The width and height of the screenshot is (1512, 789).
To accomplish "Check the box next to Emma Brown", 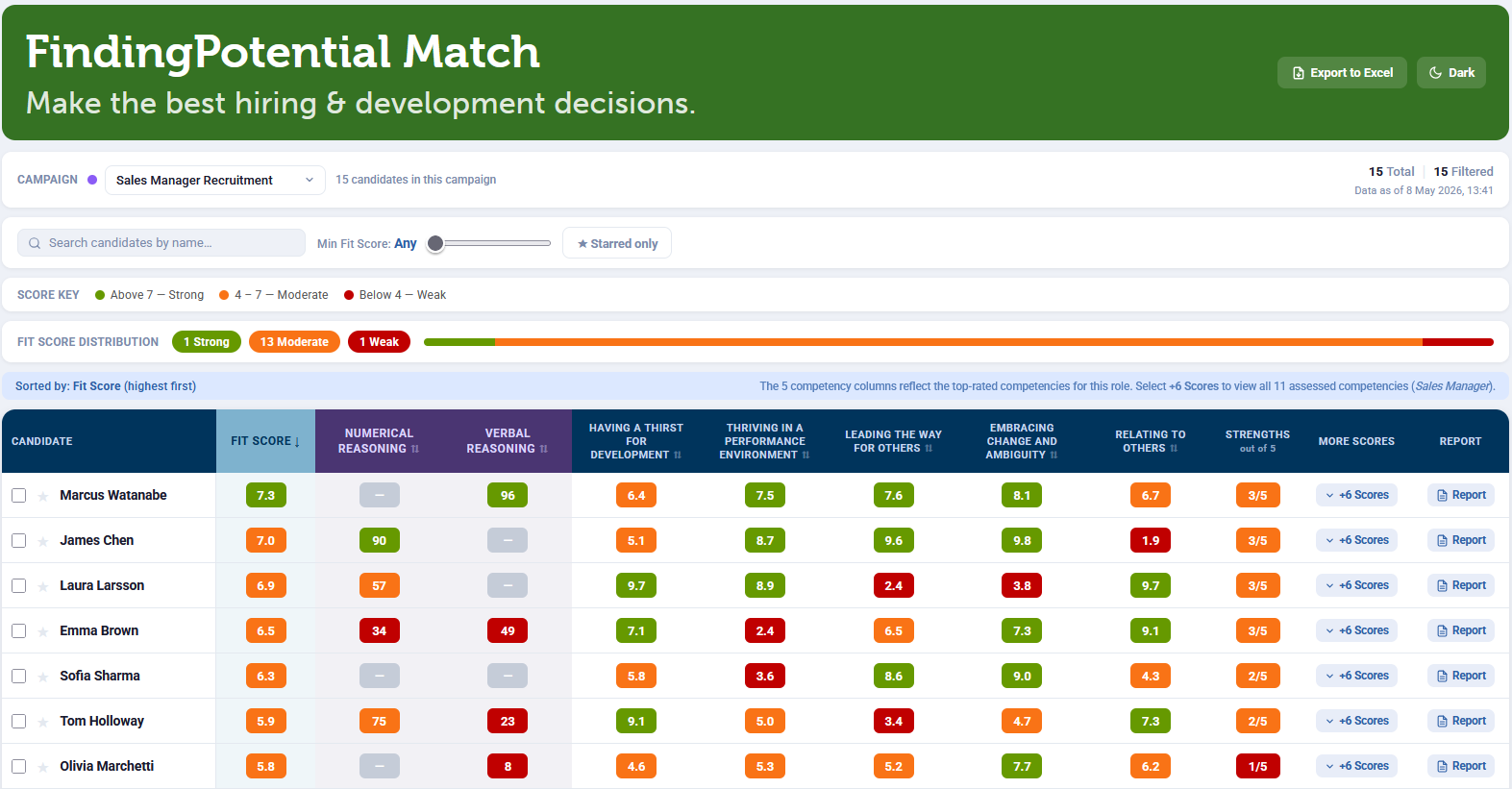I will pos(18,630).
